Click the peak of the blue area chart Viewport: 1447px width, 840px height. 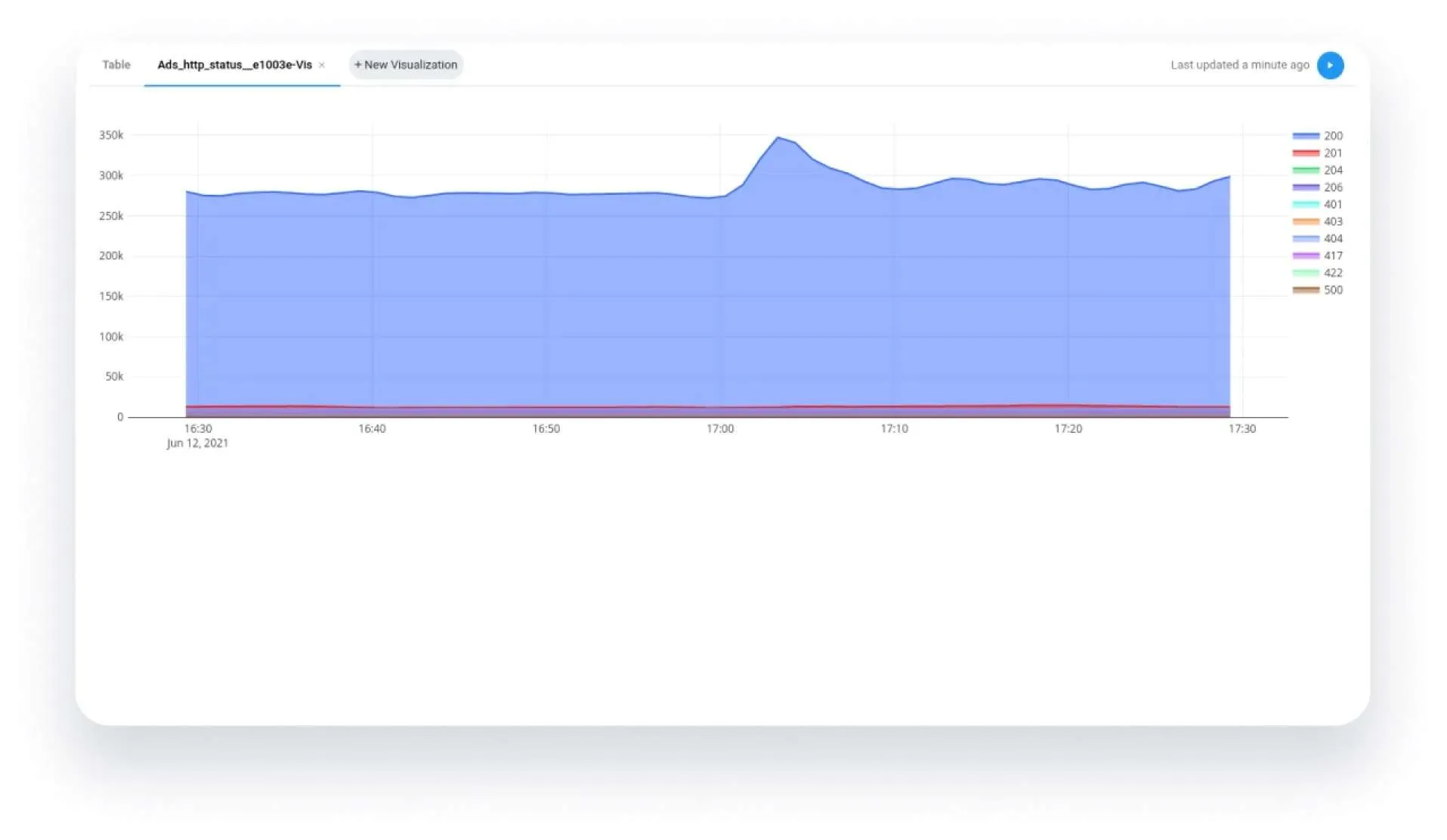(778, 137)
